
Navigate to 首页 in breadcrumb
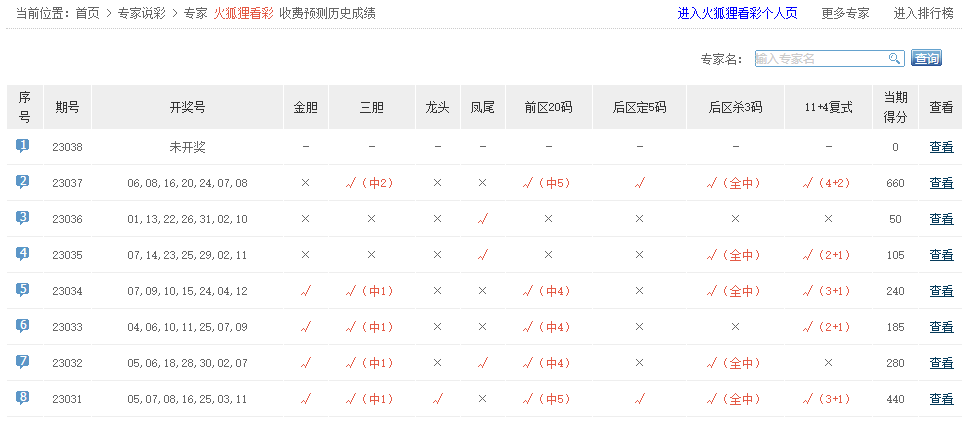(88, 14)
